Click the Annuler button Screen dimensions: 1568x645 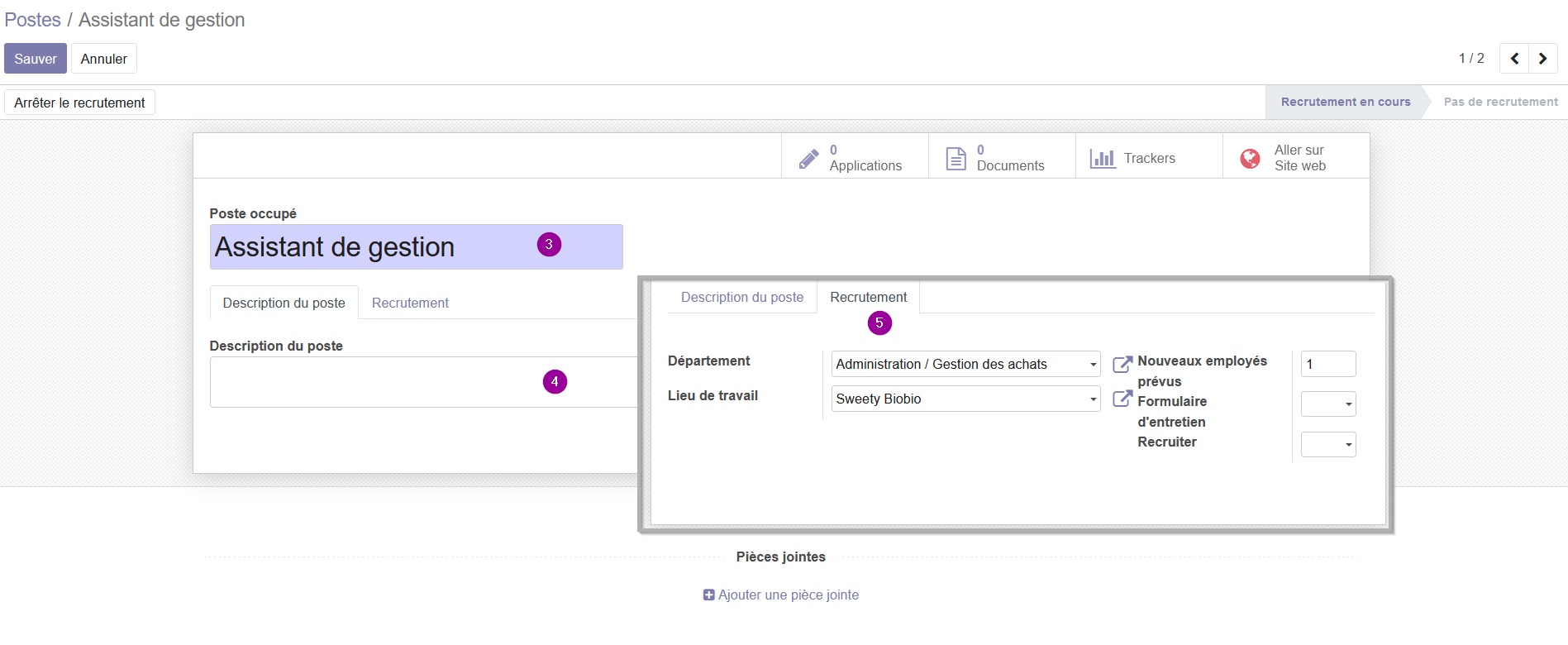point(104,59)
